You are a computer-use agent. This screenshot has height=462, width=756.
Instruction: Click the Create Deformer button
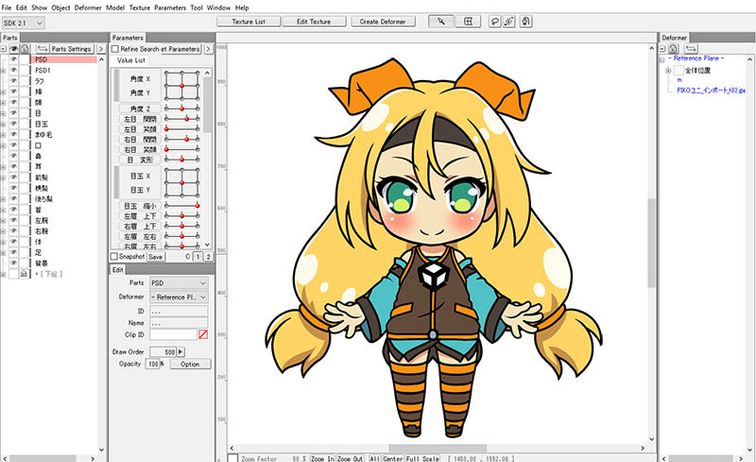coord(384,21)
